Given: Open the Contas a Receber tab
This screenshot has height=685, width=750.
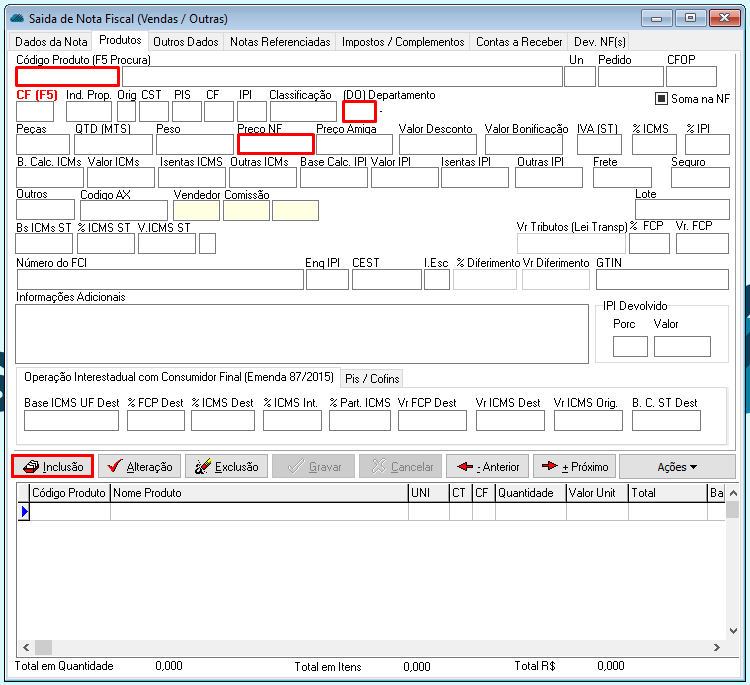Looking at the screenshot, I should pyautogui.click(x=519, y=42).
